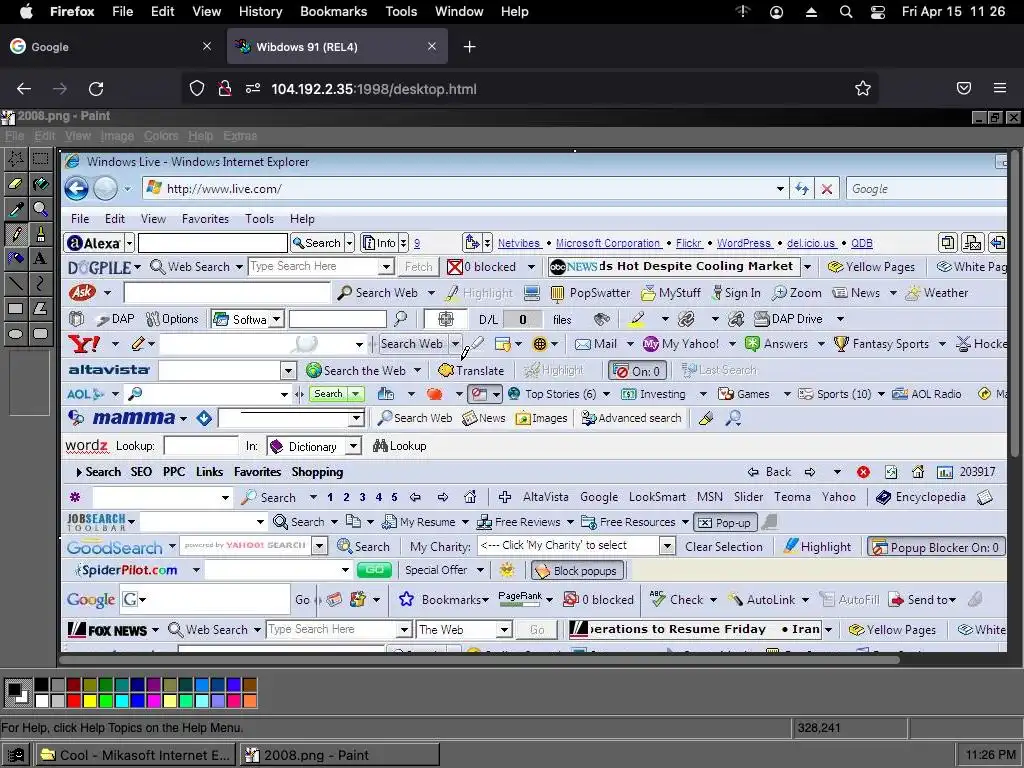Pick the brown color swatch
This screenshot has width=1024, height=768.
coord(249,684)
